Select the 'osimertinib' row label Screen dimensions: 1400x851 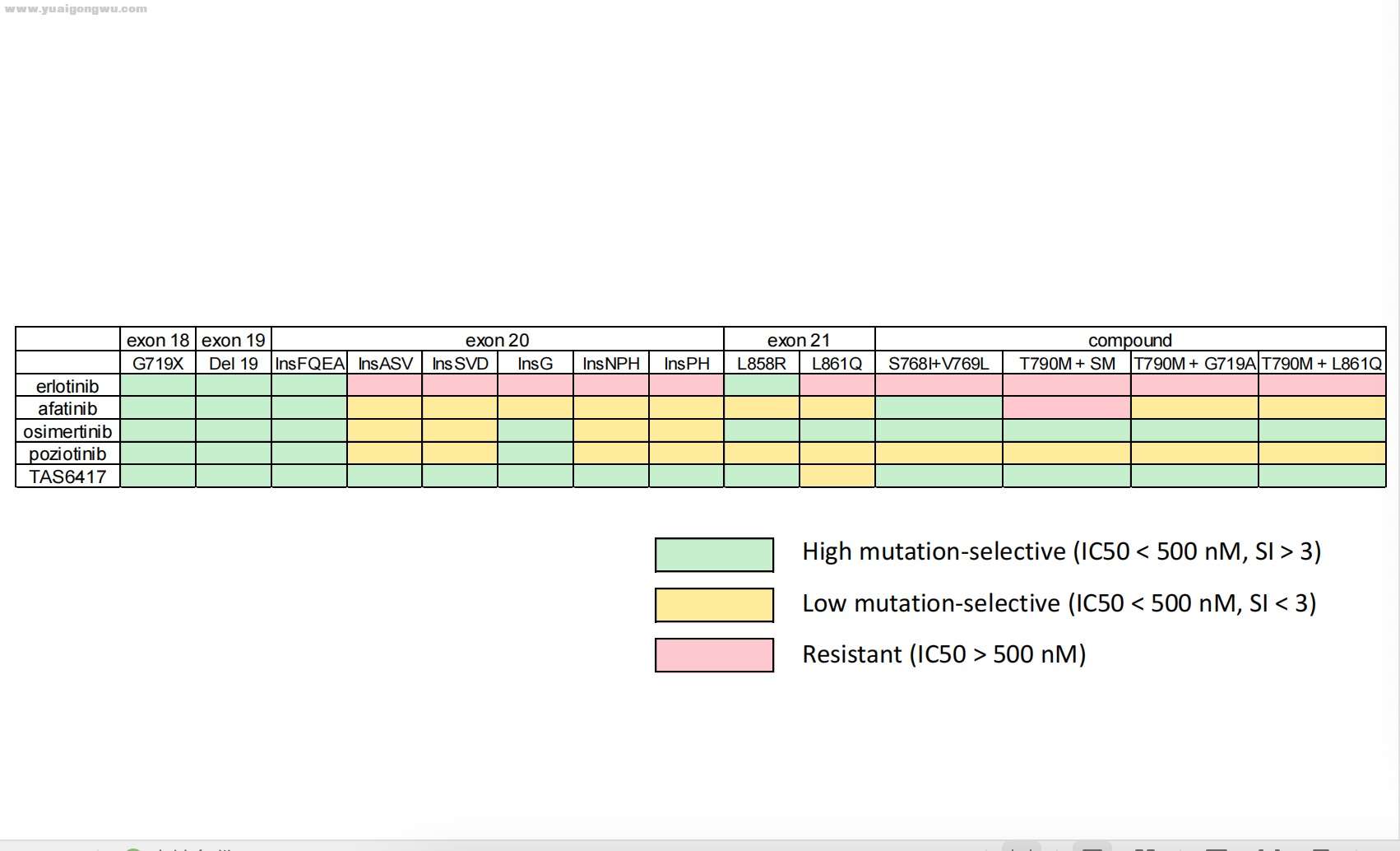(67, 431)
